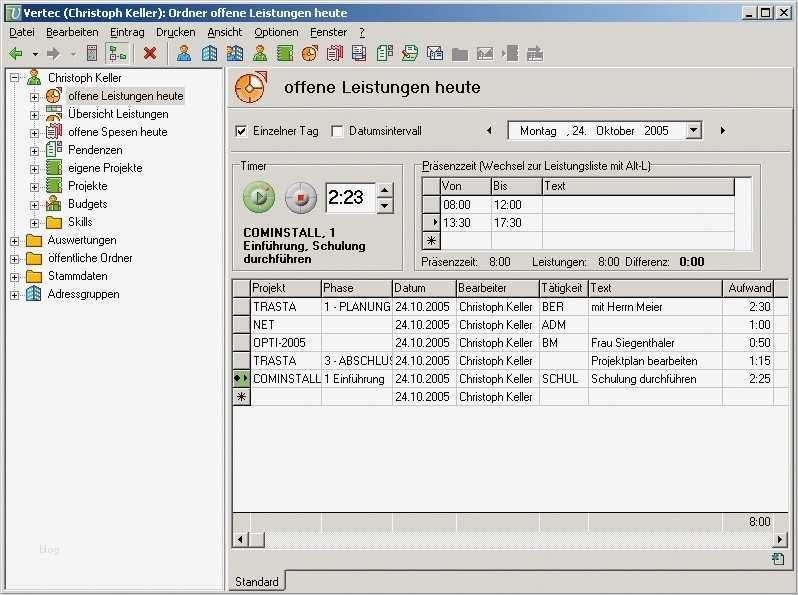The height and width of the screenshot is (595, 798).
Task: Click the gray chart picture icon
Action: (x=484, y=54)
